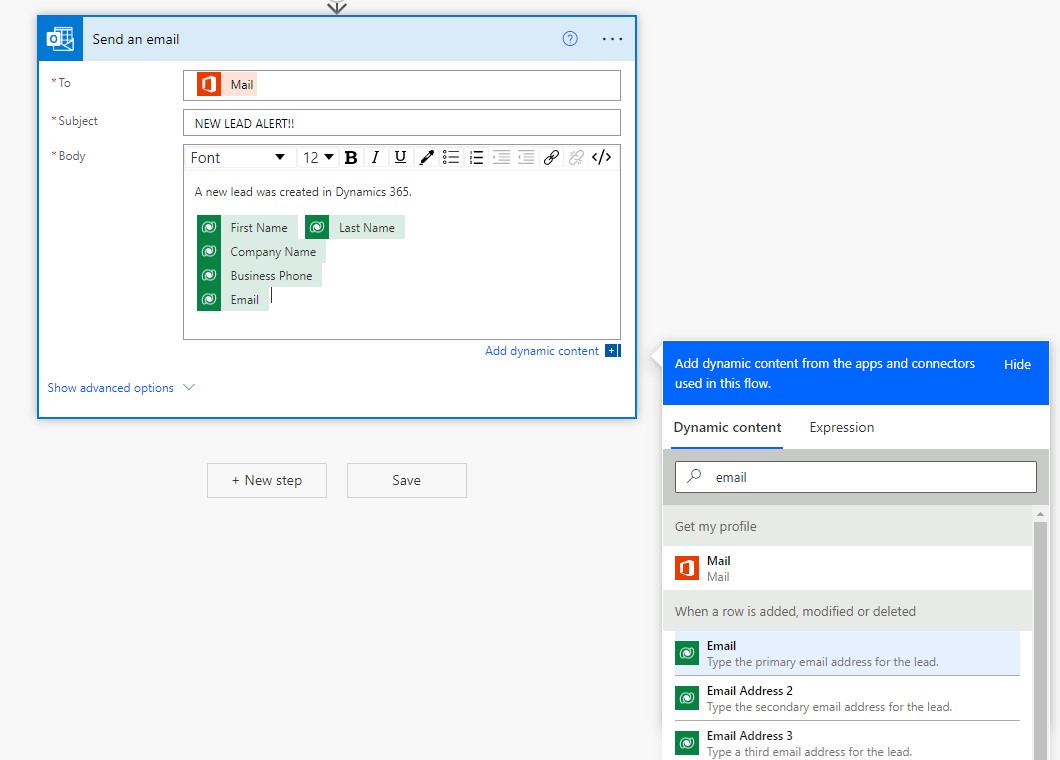Click Dataverse icon beside Email Address 2

(x=687, y=698)
